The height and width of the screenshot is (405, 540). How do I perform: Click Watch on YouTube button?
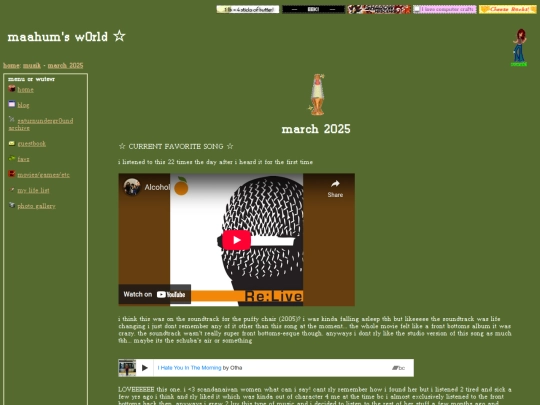(x=155, y=294)
